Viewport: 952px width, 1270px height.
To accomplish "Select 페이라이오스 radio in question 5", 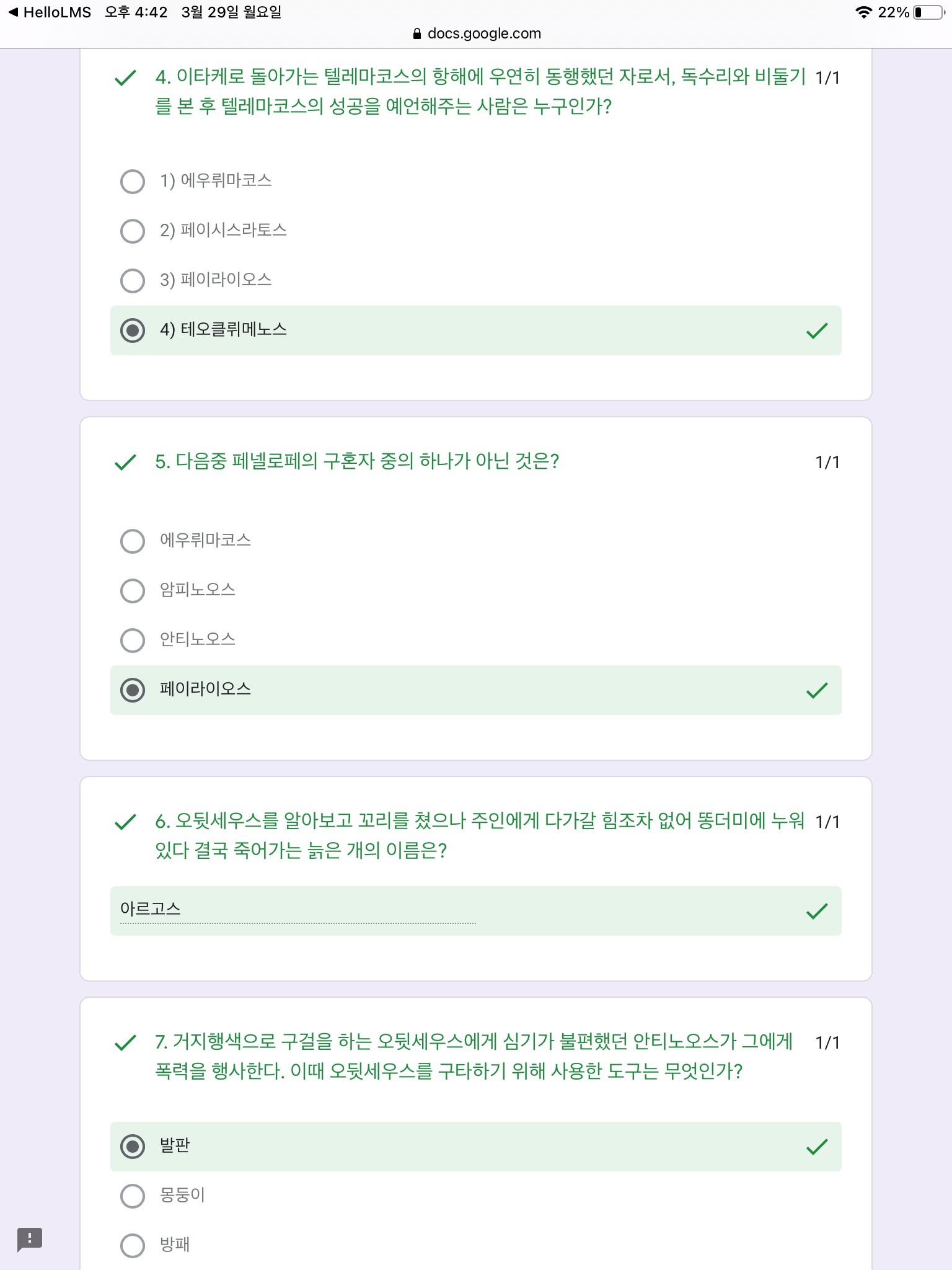I will [133, 690].
